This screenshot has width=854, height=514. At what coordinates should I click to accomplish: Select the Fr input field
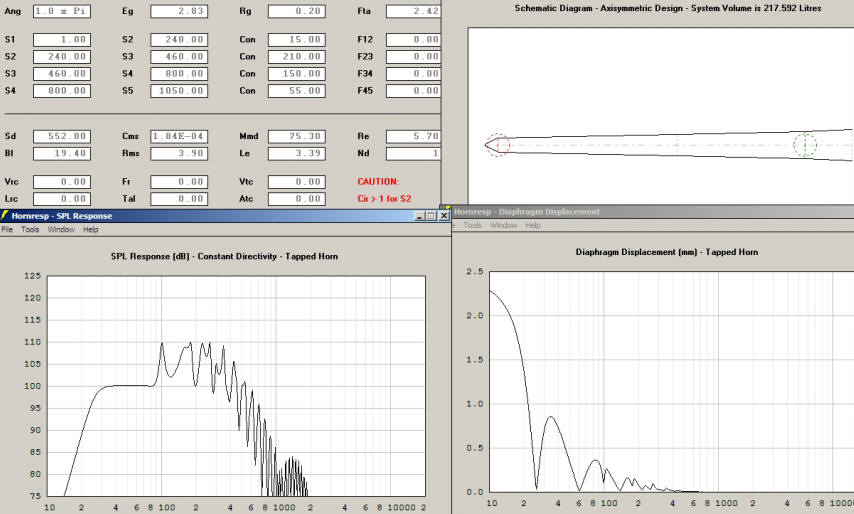tap(179, 182)
